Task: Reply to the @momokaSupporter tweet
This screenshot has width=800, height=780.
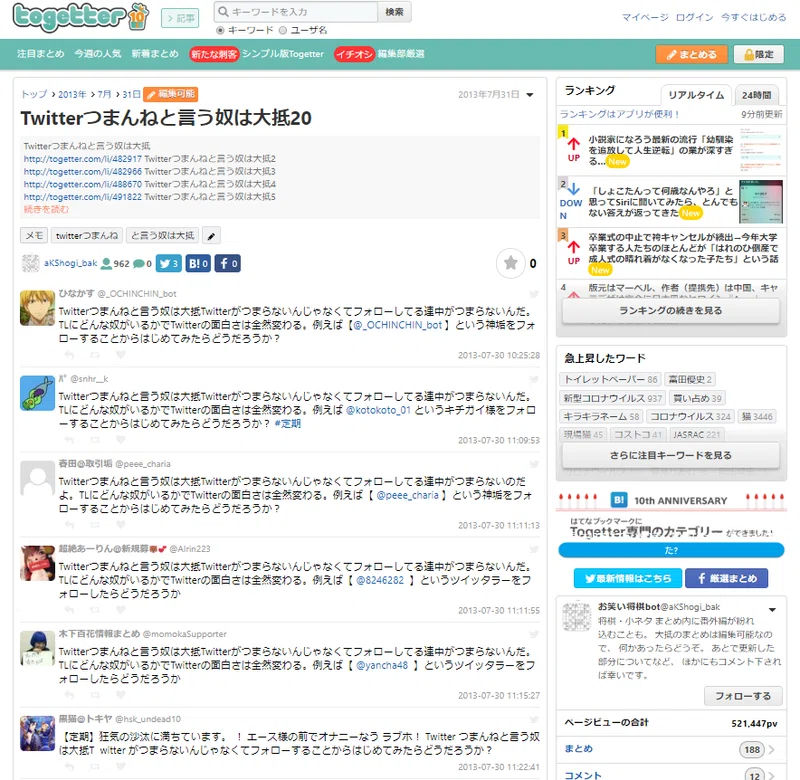Action: (69, 695)
